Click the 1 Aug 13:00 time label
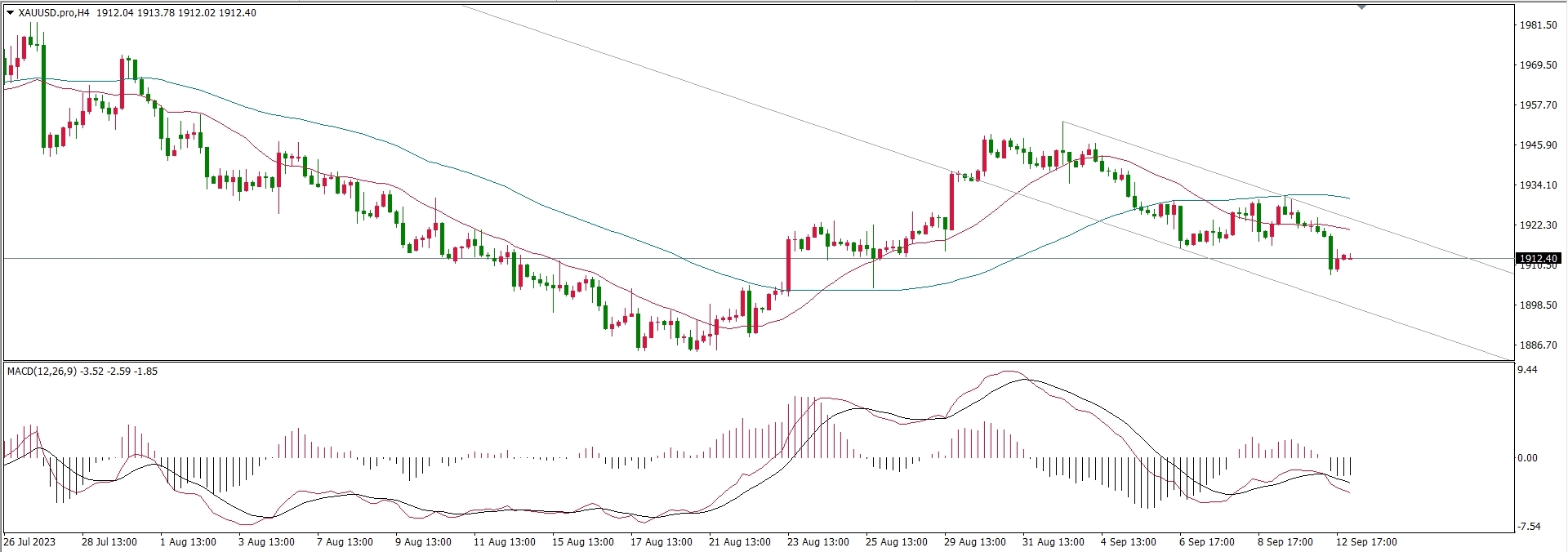Image resolution: width=1568 pixels, height=552 pixels. 189,541
